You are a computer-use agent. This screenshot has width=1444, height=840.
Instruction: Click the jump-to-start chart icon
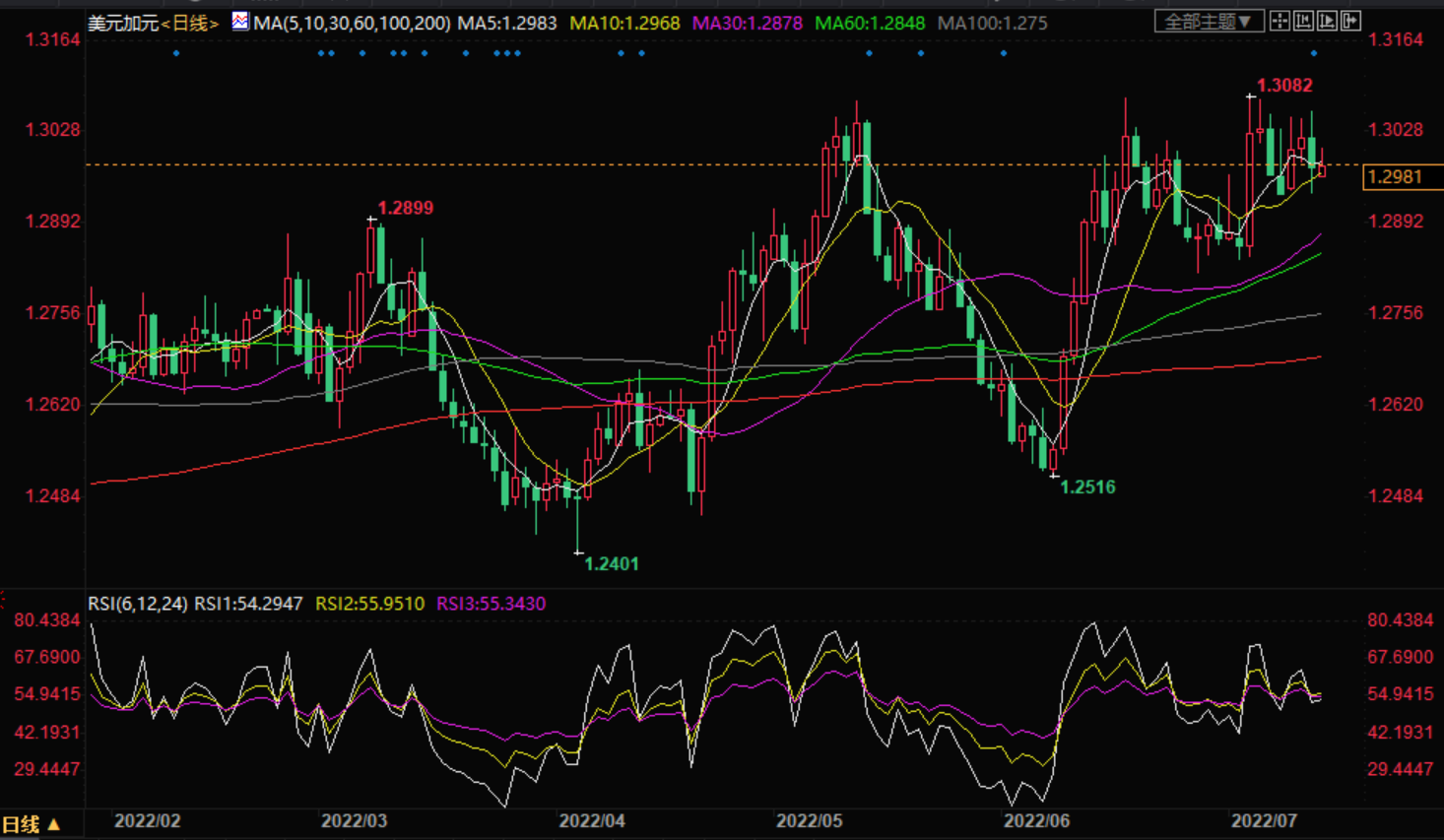tap(1304, 21)
